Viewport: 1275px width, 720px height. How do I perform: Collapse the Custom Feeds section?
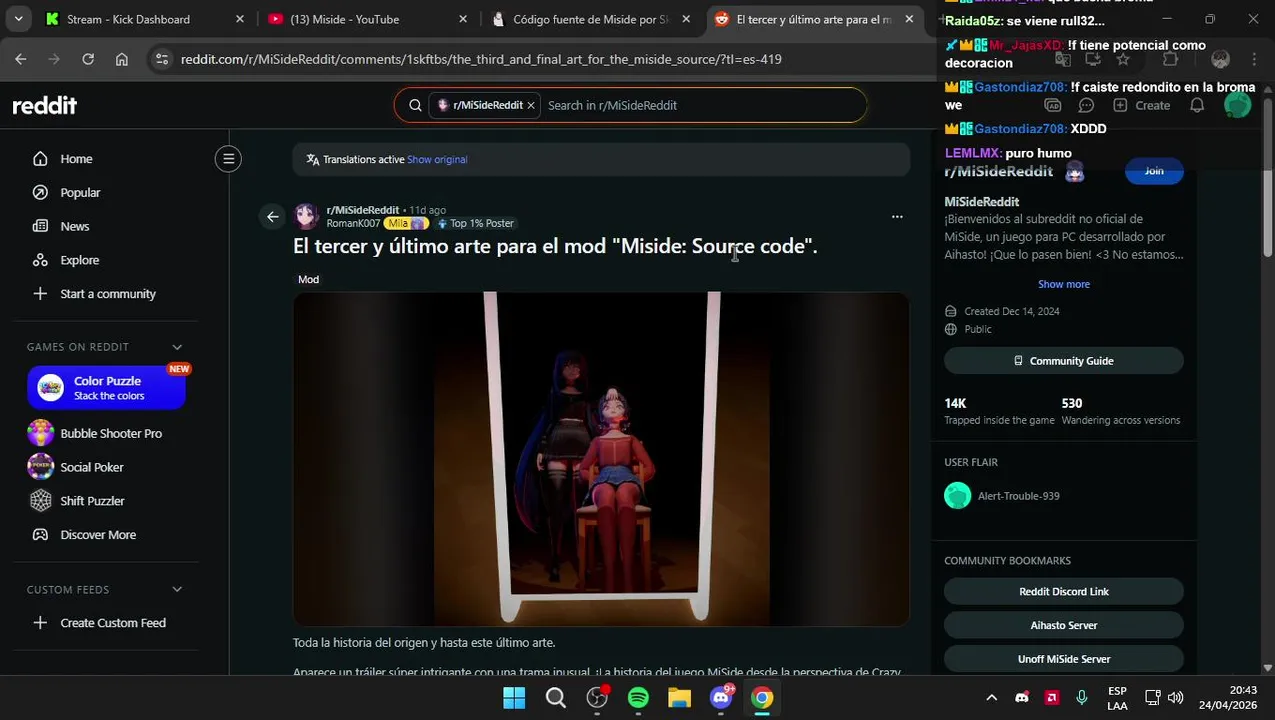[177, 590]
